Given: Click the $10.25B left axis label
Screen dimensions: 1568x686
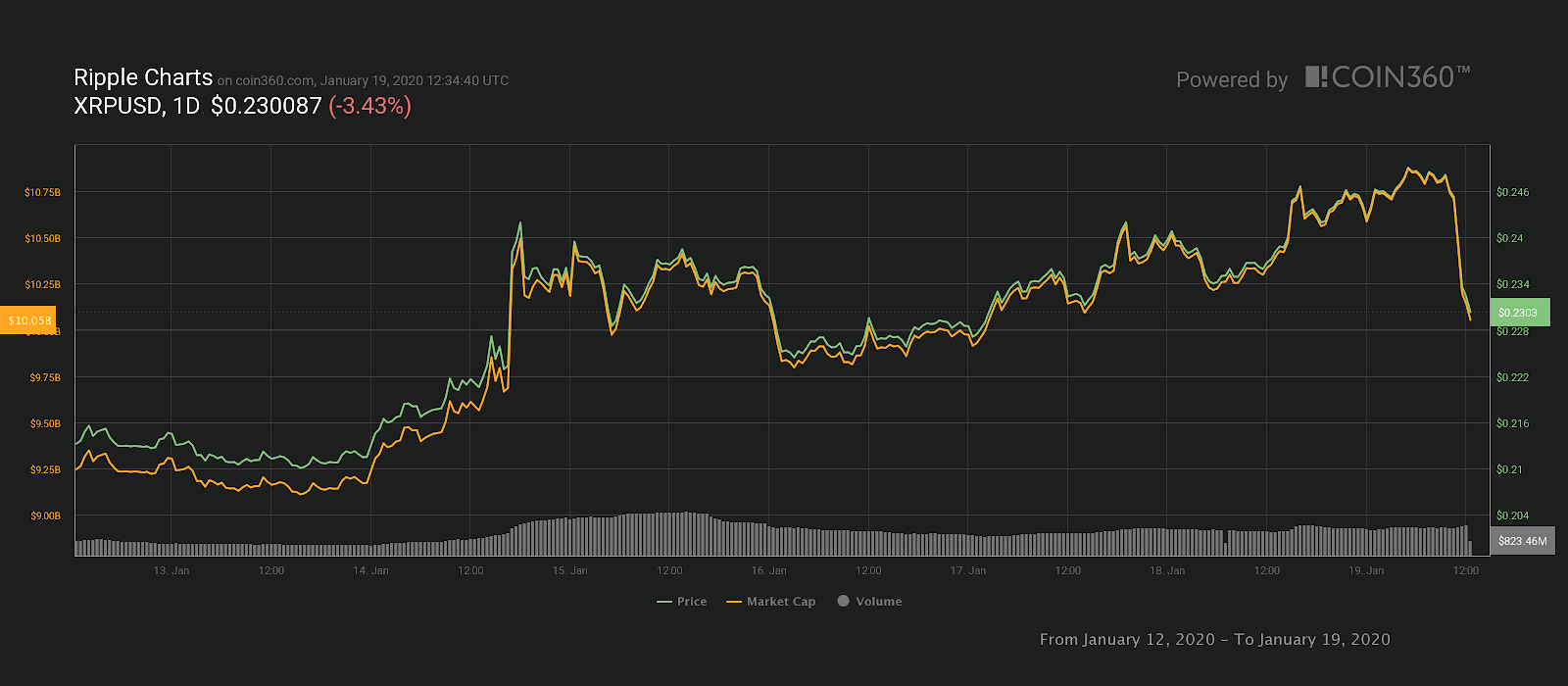Looking at the screenshot, I should (x=42, y=285).
